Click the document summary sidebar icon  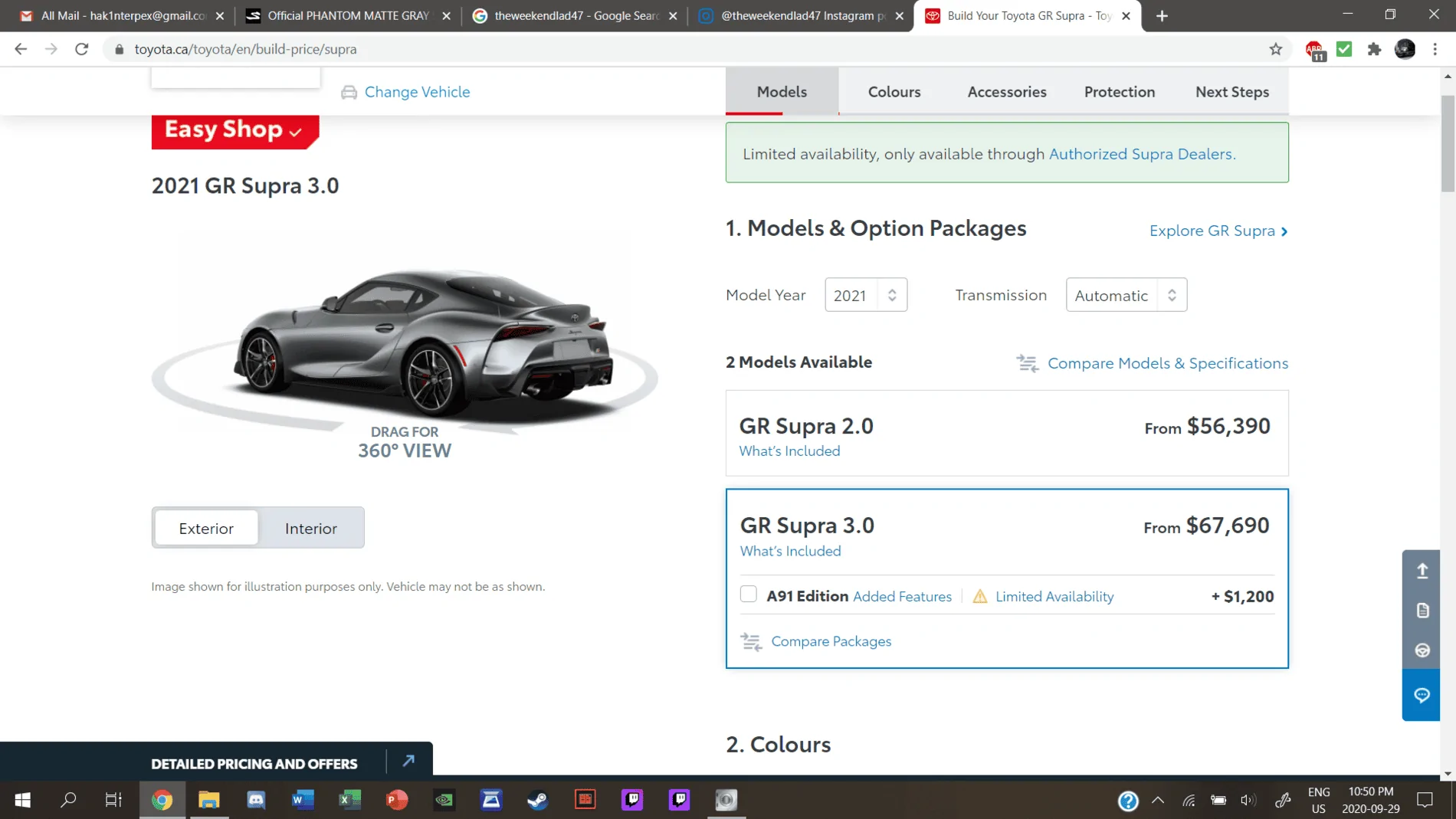(x=1422, y=611)
